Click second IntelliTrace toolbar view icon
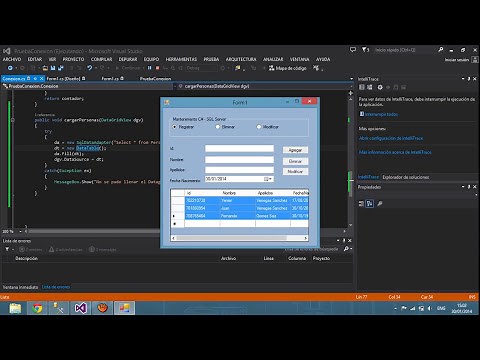Image resolution: width=480 pixels, height=360 pixels. coord(370,87)
